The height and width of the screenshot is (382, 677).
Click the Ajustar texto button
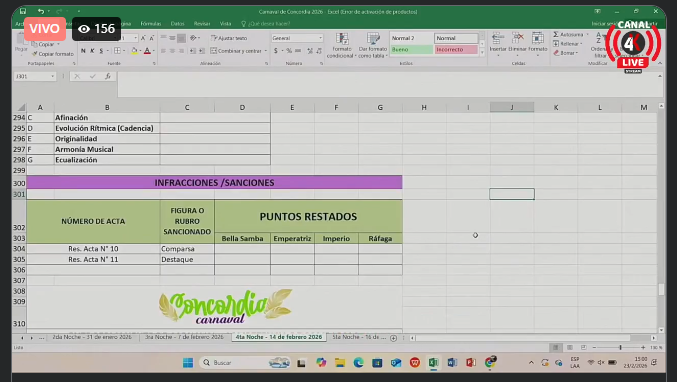[x=229, y=38]
